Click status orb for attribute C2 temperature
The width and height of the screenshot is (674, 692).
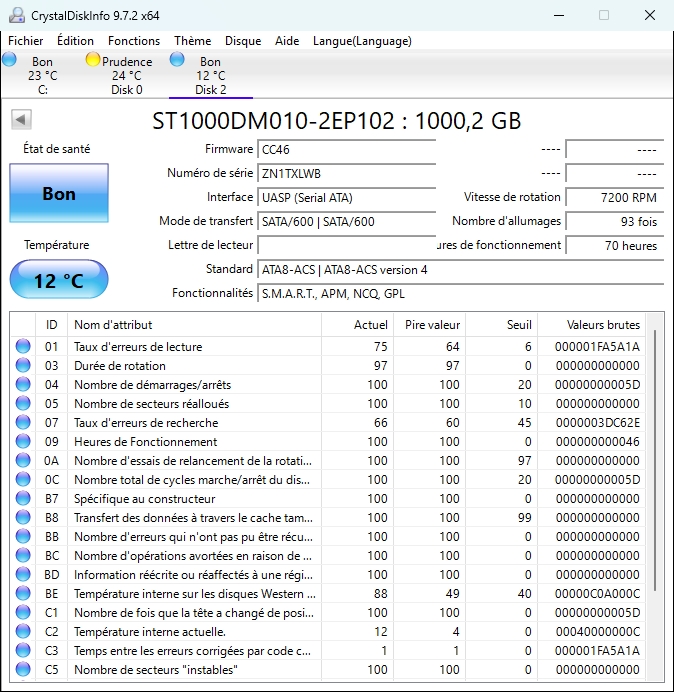point(23,631)
